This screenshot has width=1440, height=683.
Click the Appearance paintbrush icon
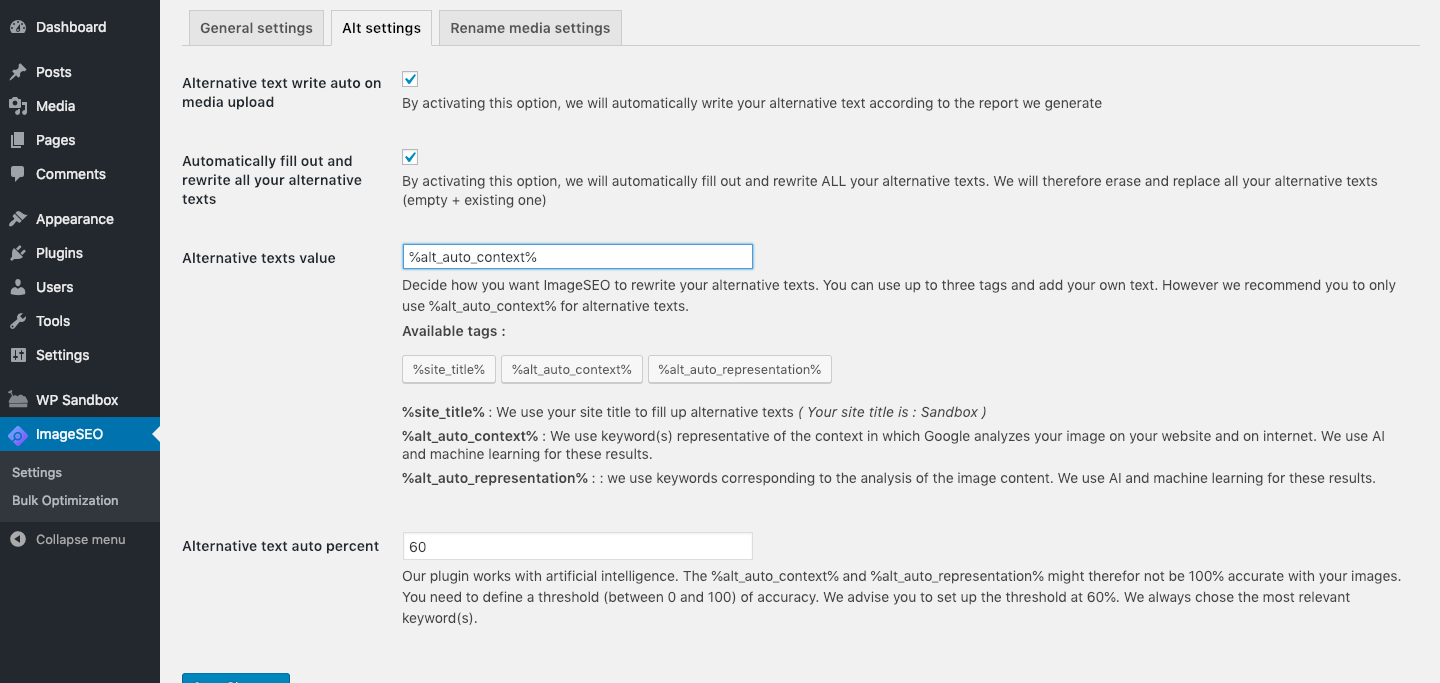tap(18, 219)
